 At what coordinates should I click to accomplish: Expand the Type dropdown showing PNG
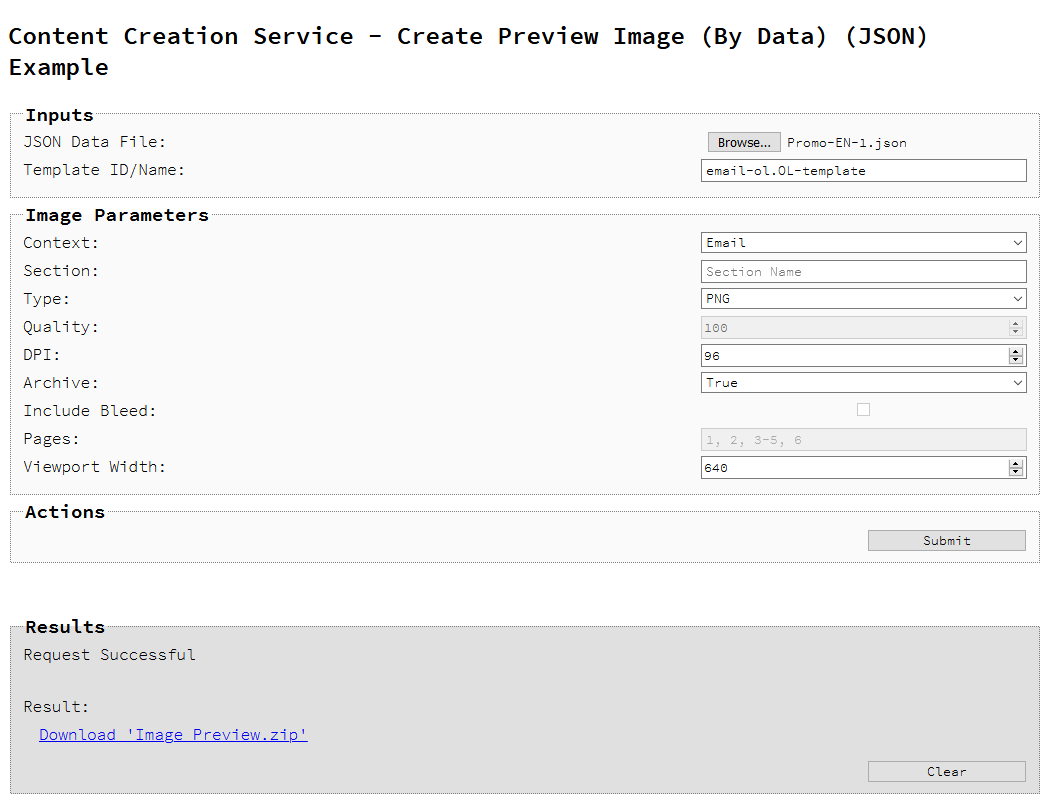point(863,299)
